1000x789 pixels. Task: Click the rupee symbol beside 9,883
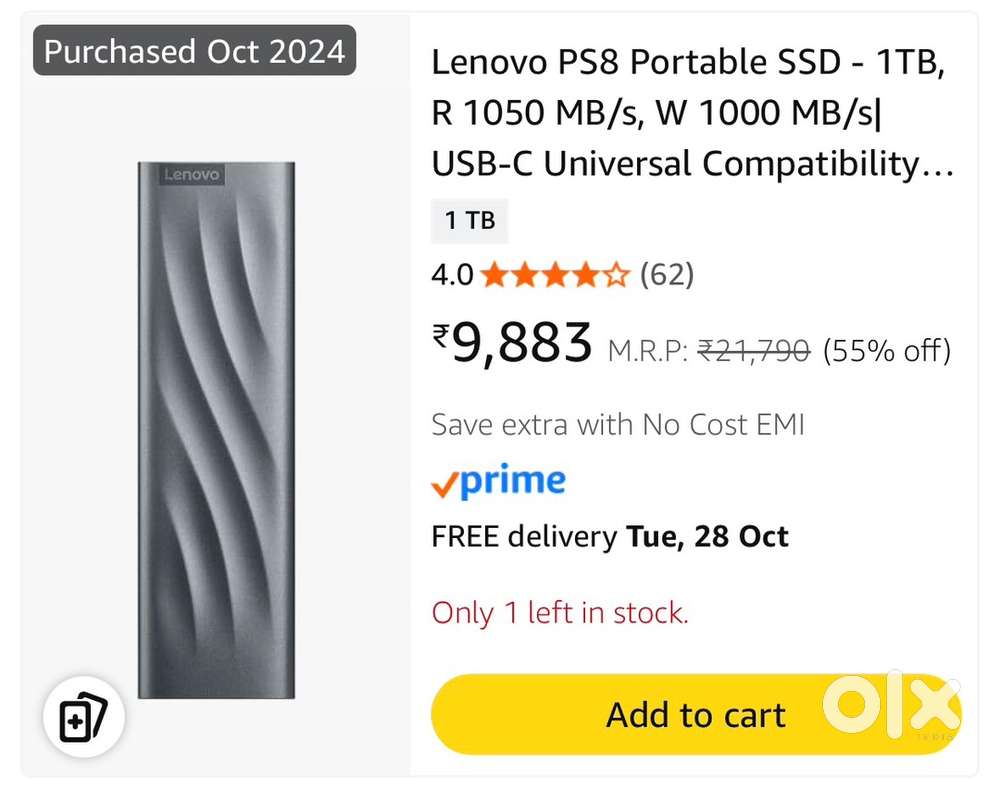tap(441, 335)
